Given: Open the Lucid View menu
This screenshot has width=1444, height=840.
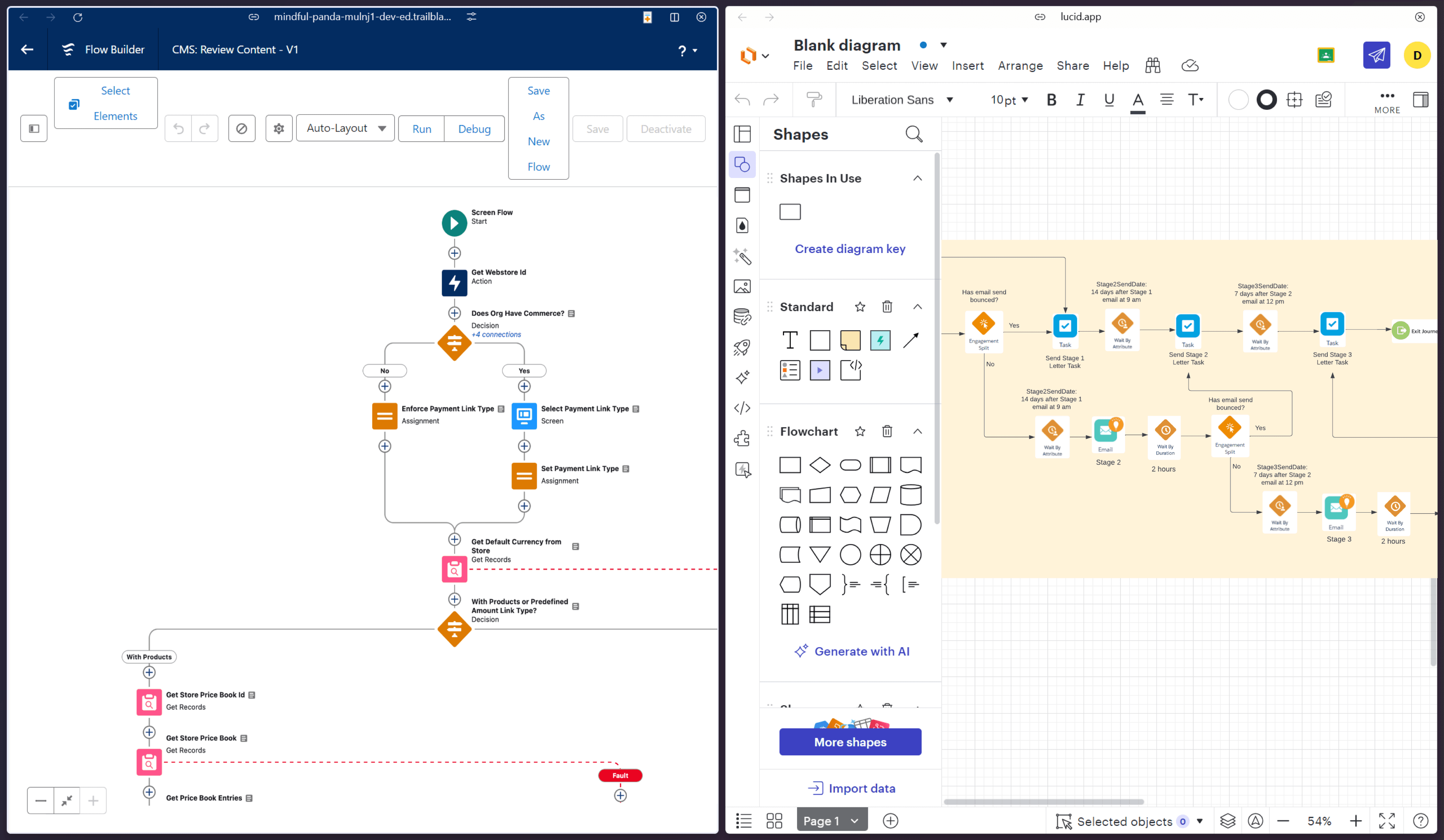Looking at the screenshot, I should 924,66.
